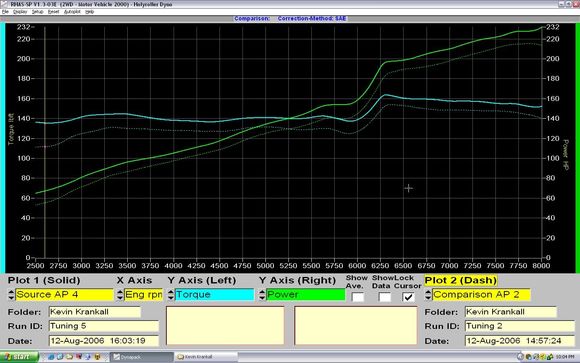Click the 8000 rpm x-axis label
This screenshot has height=363, width=580.
pyautogui.click(x=541, y=266)
